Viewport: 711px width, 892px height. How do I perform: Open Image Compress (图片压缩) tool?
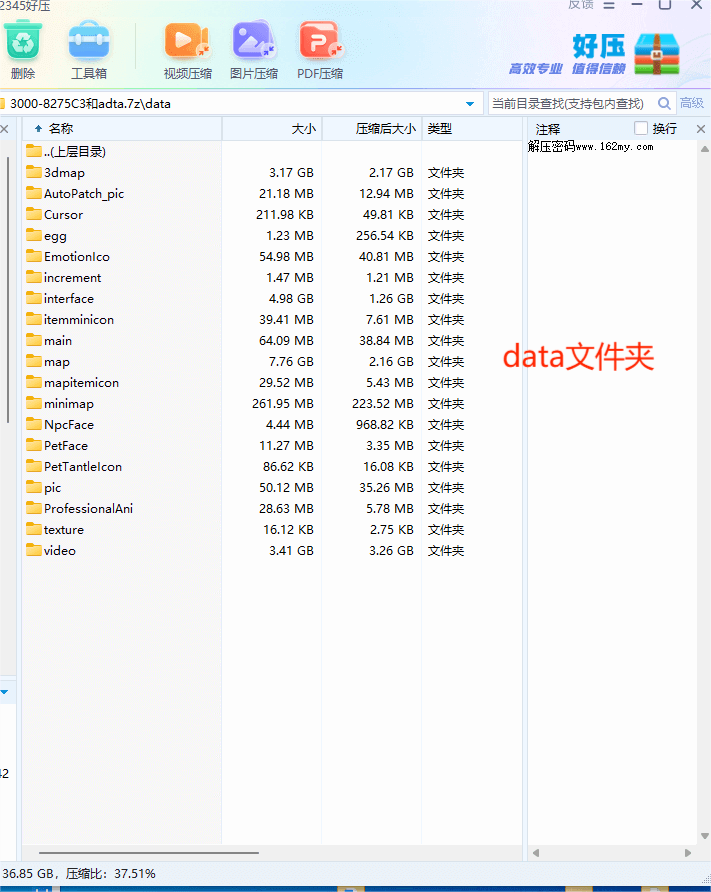254,42
